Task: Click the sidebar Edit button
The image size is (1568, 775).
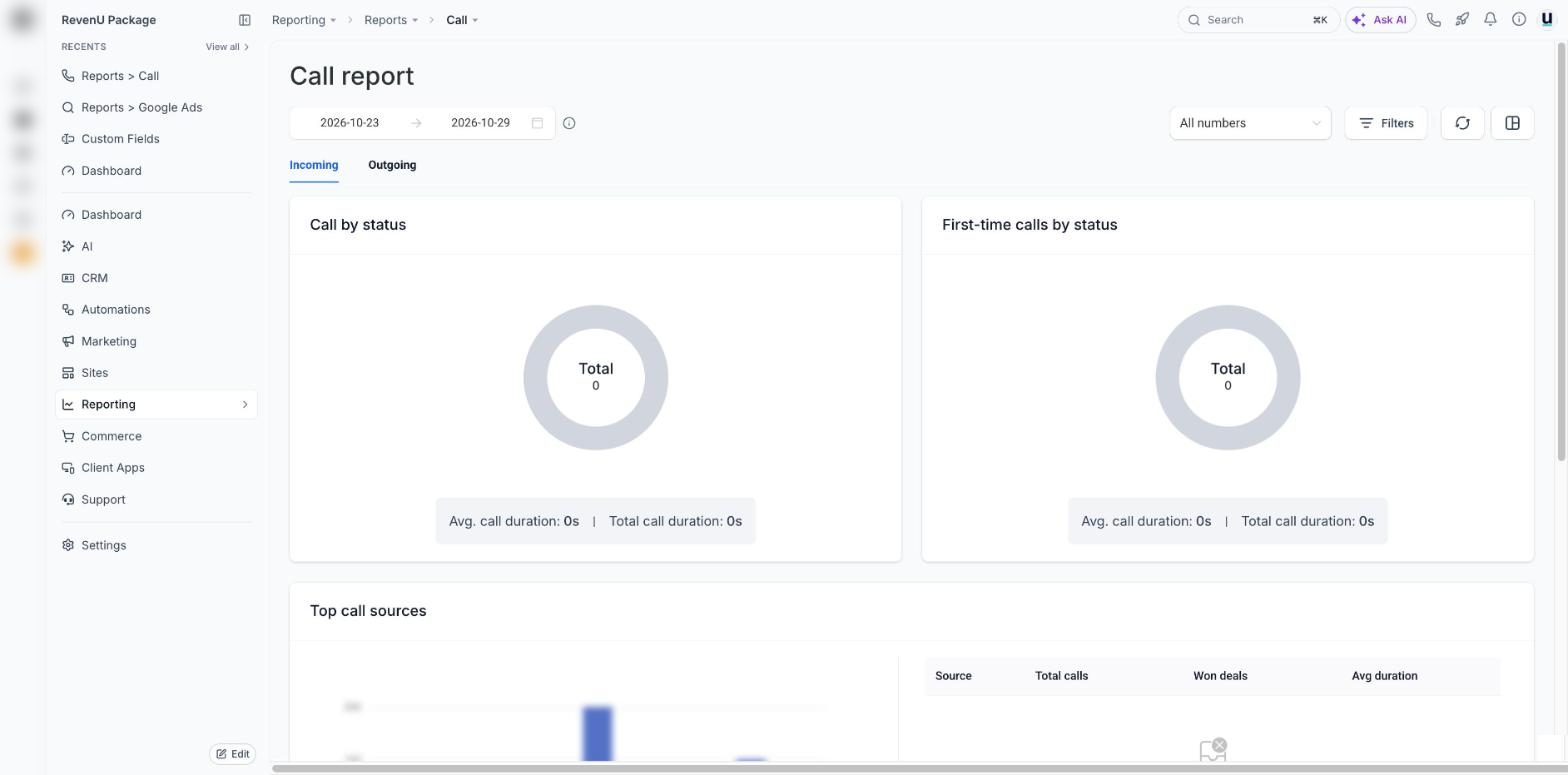Action: (233, 754)
